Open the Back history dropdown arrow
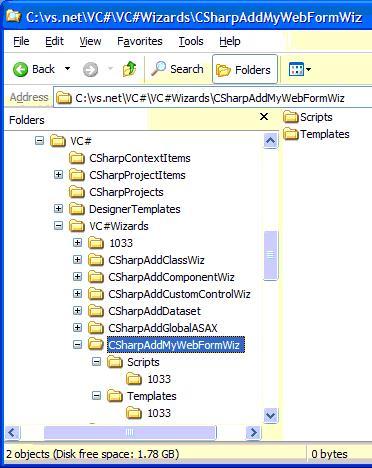The image size is (372, 468). tap(67, 69)
